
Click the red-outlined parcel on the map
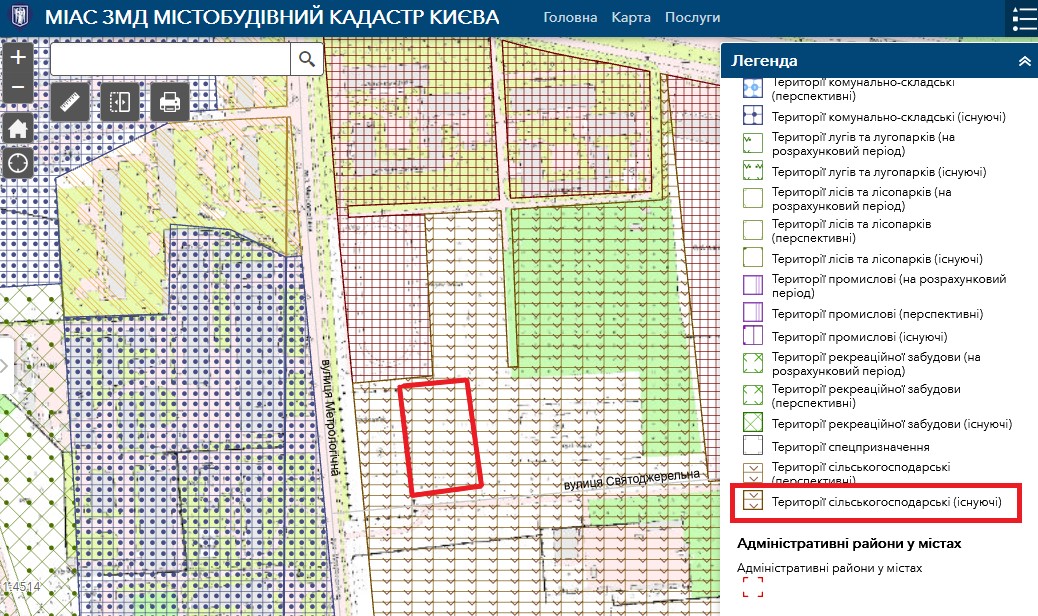click(441, 437)
